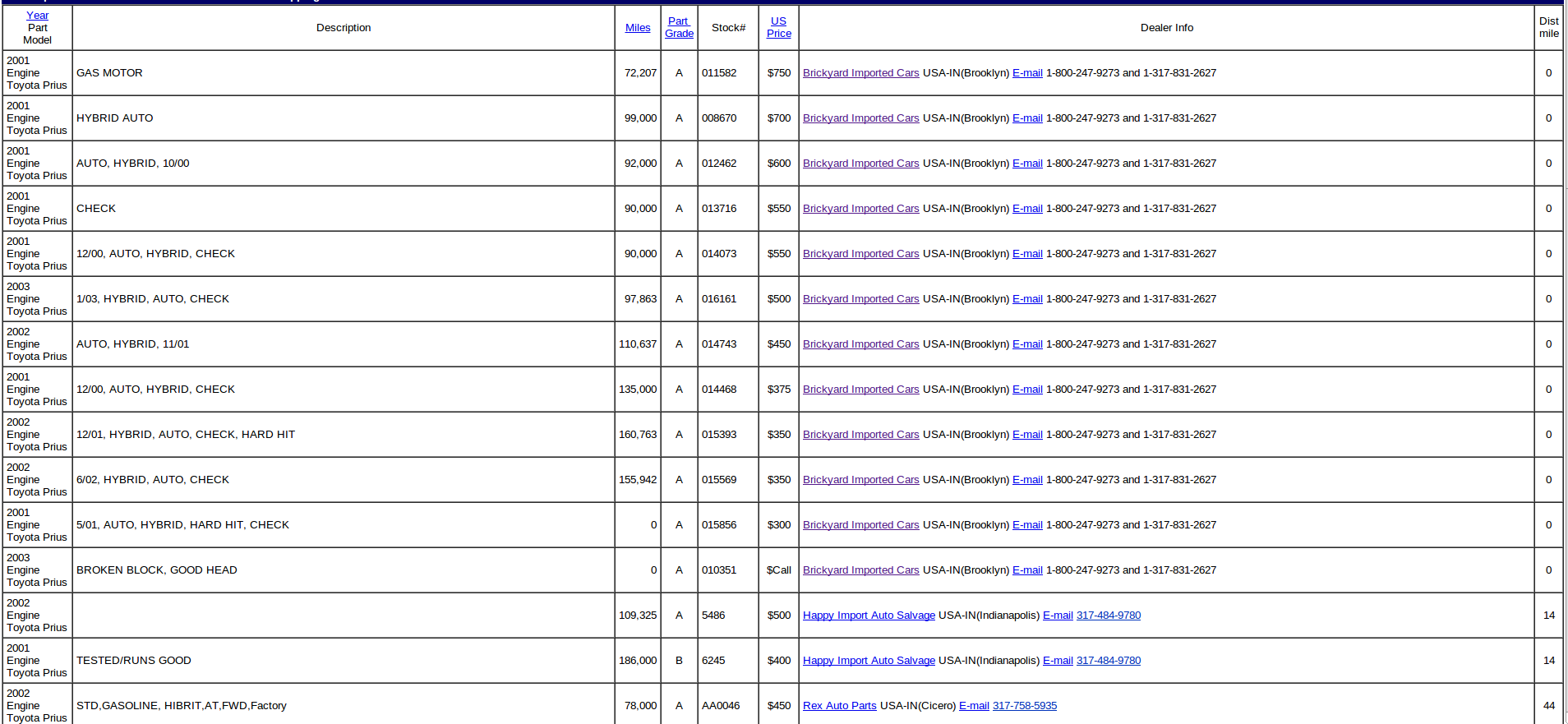Click phone number 317-758-5935
1568x724 pixels.
tap(1025, 706)
